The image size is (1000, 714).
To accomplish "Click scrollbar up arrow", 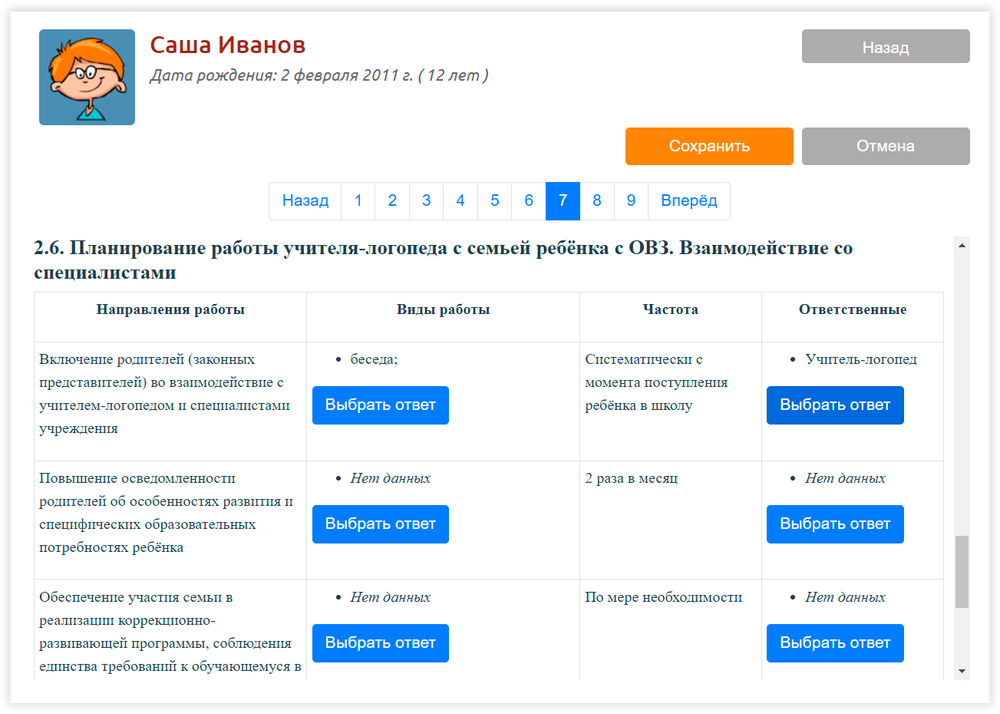I will (x=962, y=244).
